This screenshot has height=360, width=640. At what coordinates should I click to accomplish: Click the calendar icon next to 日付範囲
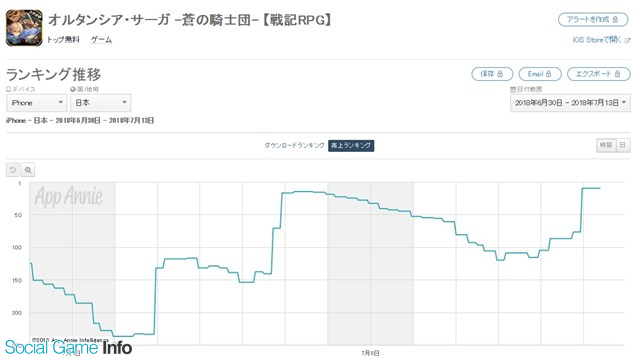[x=513, y=89]
